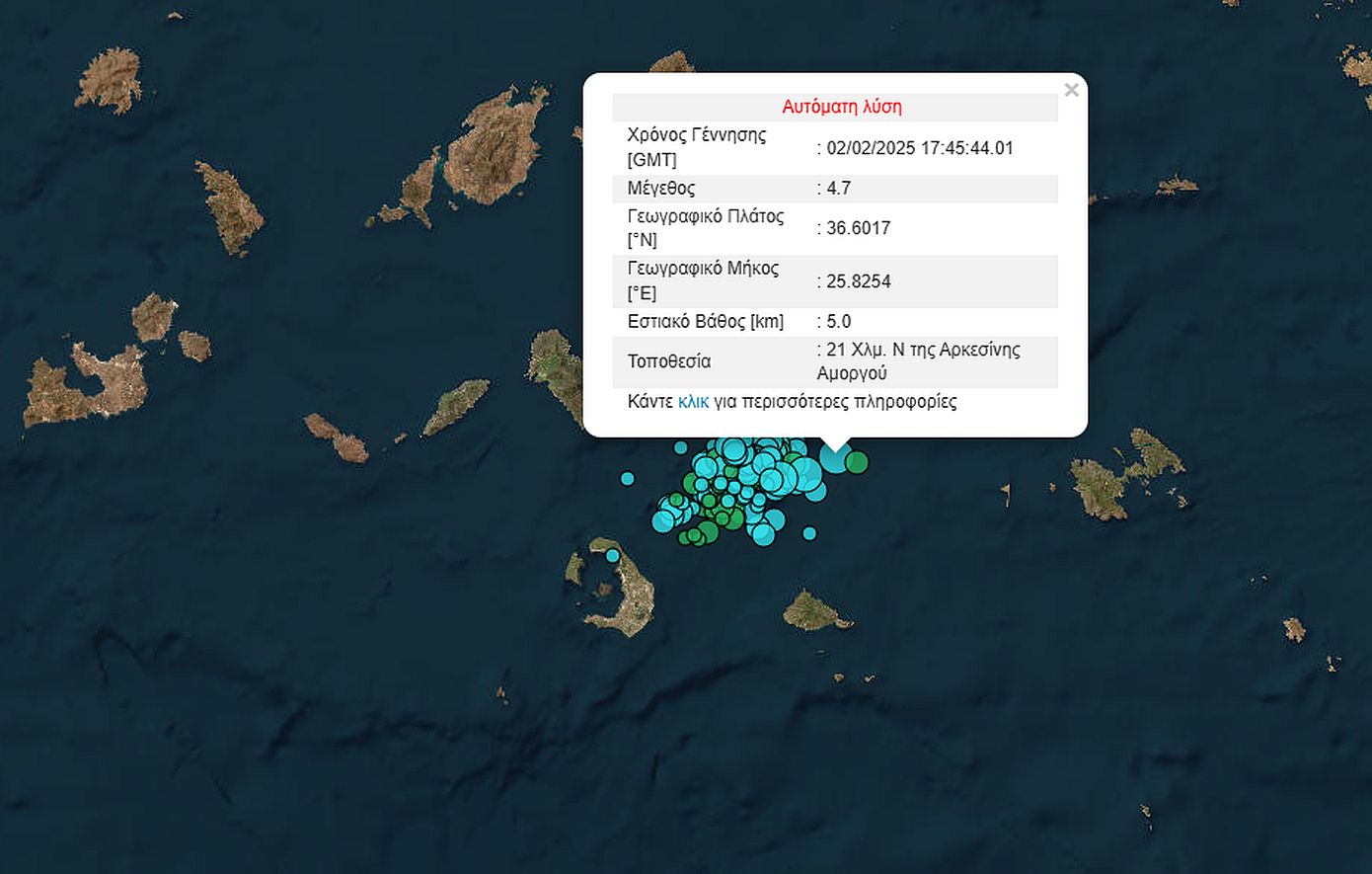1372x874 pixels.
Task: Click the green marker right of popup pointer
Action: point(857,461)
